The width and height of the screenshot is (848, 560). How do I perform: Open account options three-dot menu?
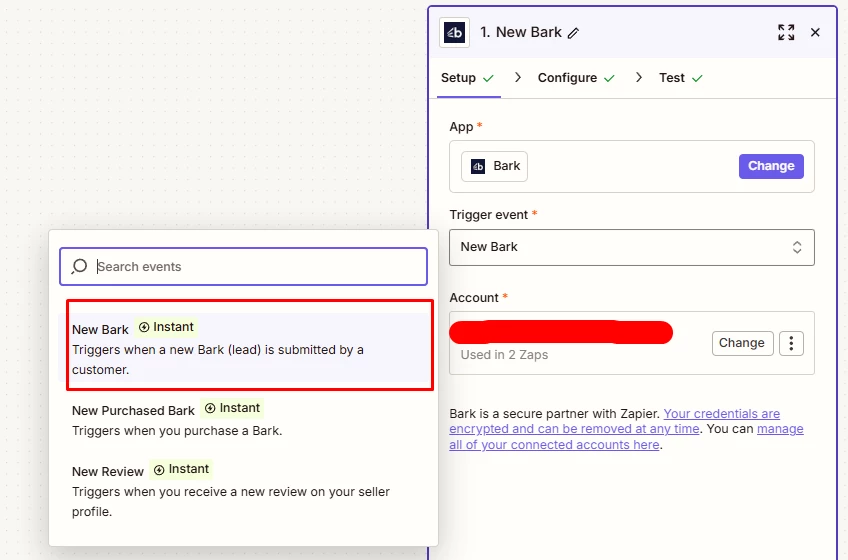pos(791,343)
